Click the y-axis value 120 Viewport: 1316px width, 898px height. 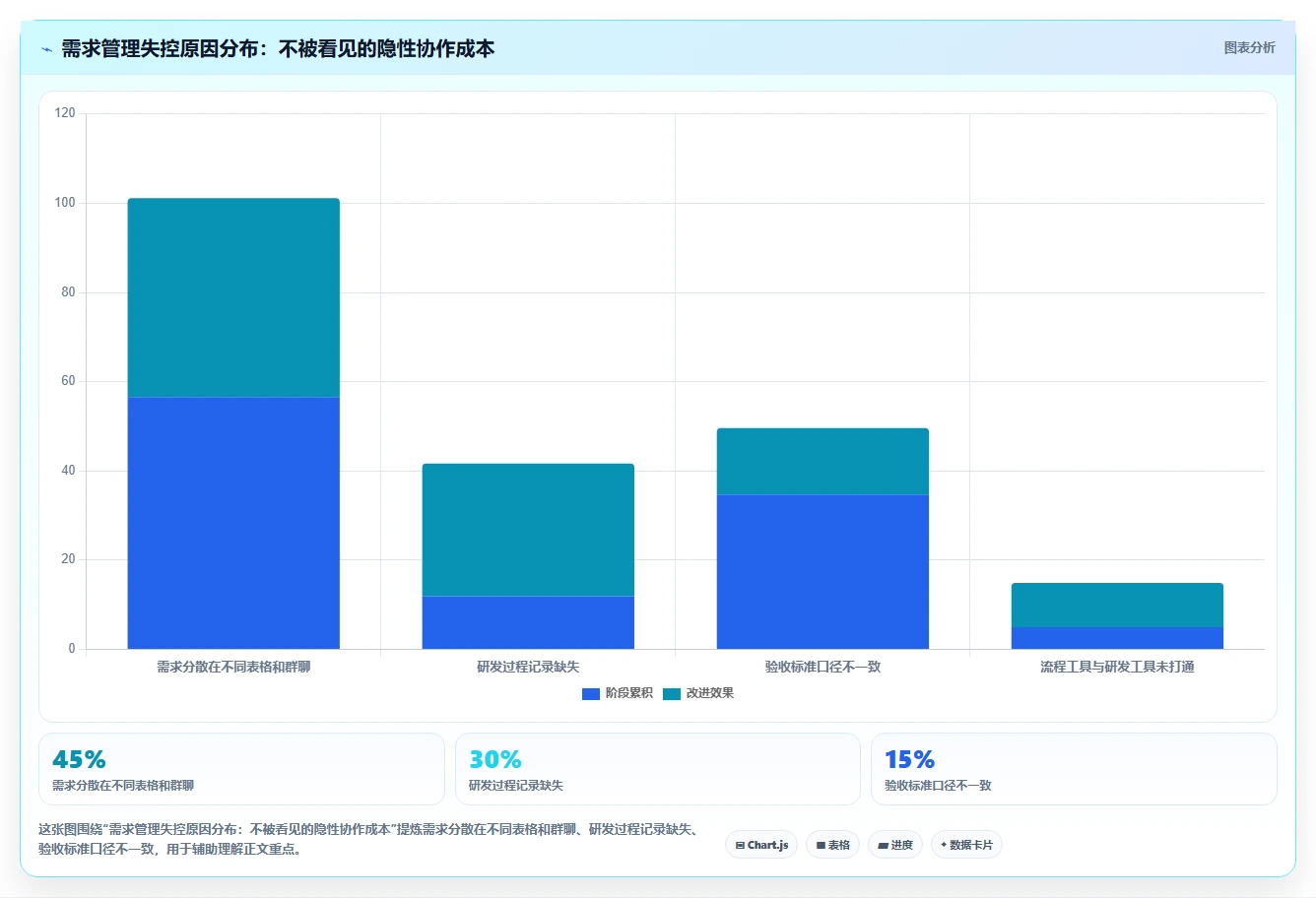click(x=65, y=113)
